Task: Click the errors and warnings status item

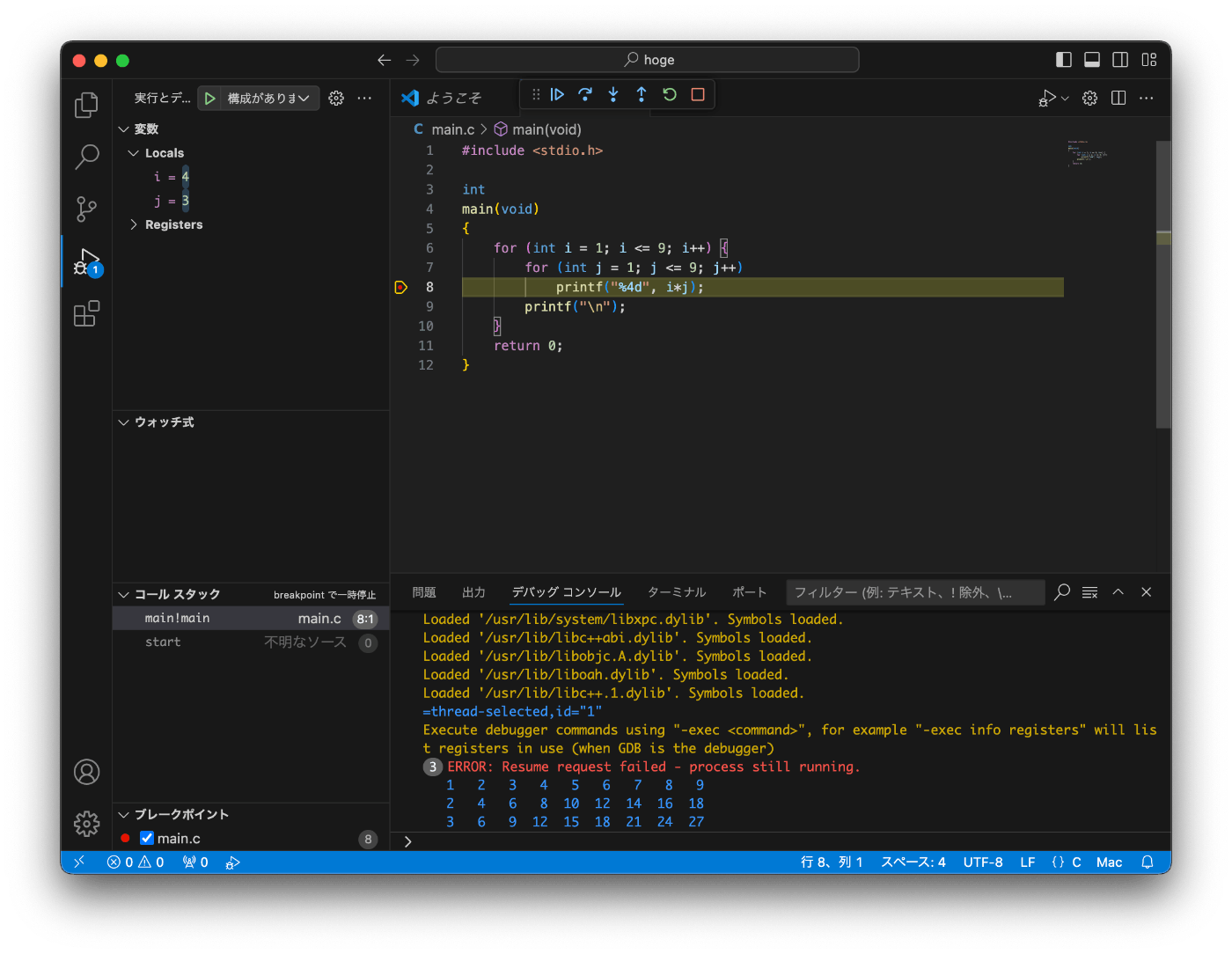Action: [x=136, y=862]
